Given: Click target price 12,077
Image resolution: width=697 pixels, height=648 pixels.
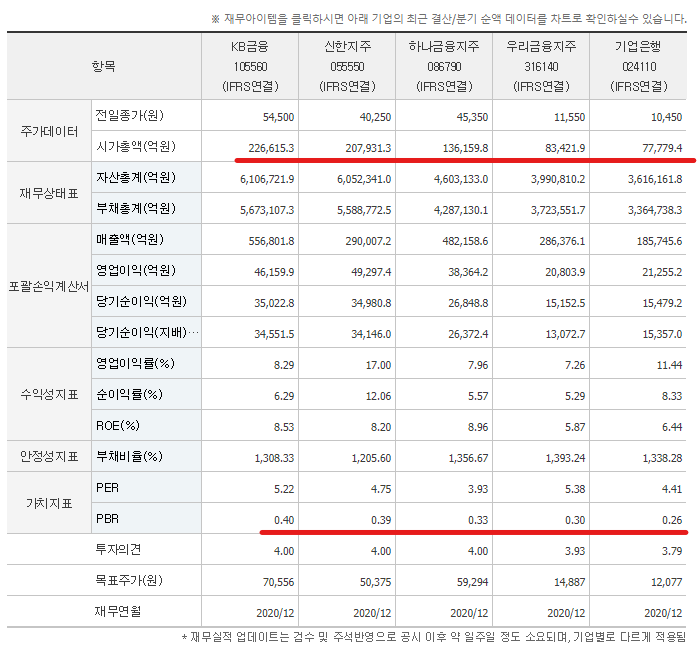Looking at the screenshot, I should [666, 582].
